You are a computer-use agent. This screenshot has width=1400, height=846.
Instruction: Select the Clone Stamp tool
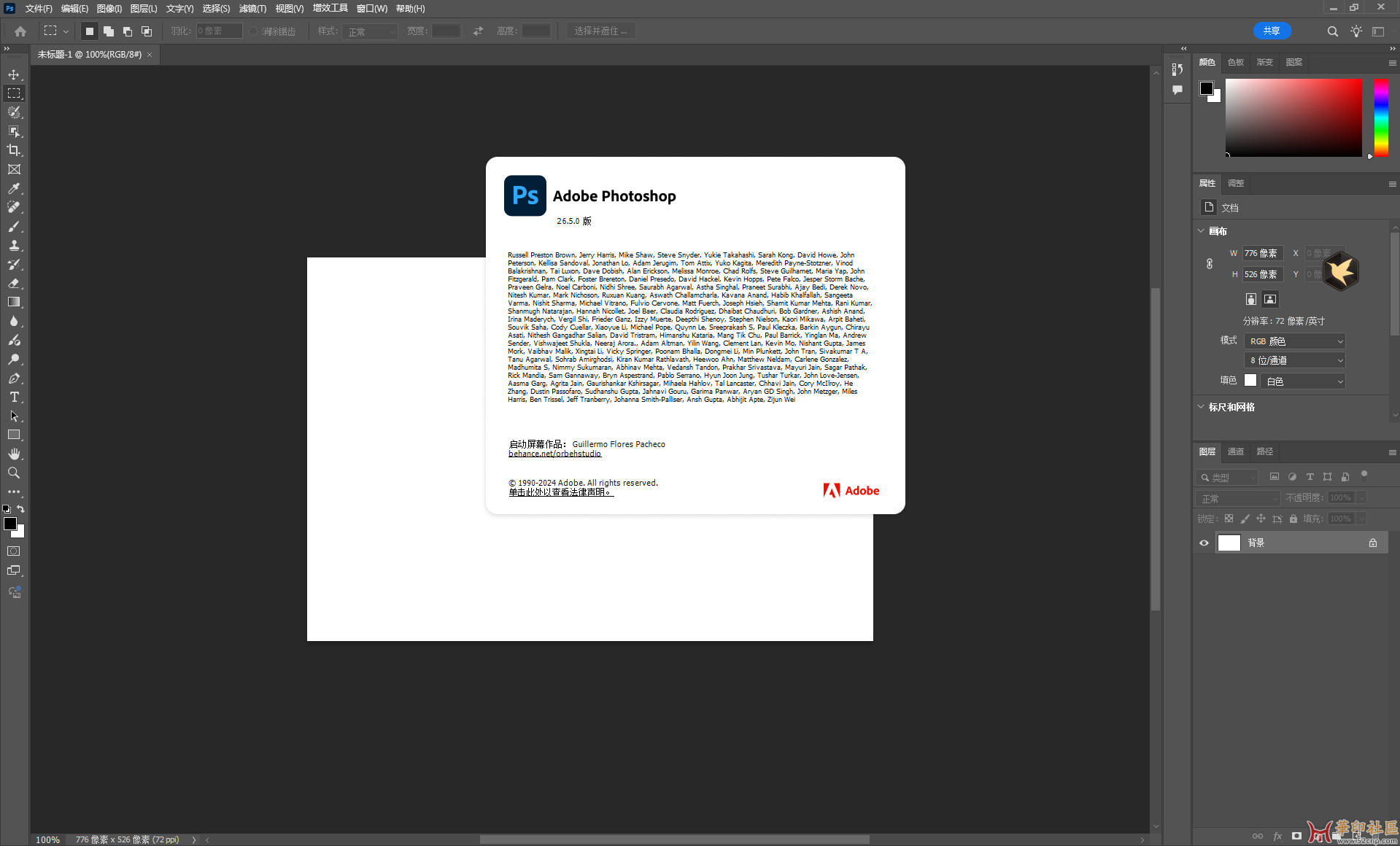[x=14, y=245]
